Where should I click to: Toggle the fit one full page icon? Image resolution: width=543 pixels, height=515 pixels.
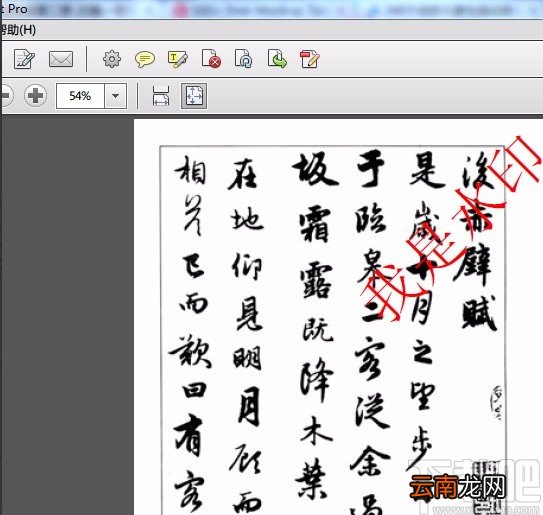194,96
